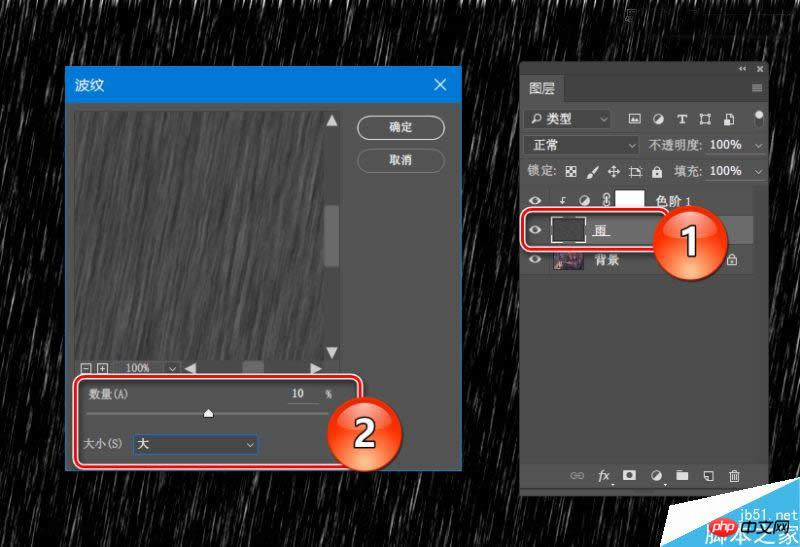The width and height of the screenshot is (800, 547).
Task: Zoom out the ripple preview with minus button
Action: click(85, 368)
